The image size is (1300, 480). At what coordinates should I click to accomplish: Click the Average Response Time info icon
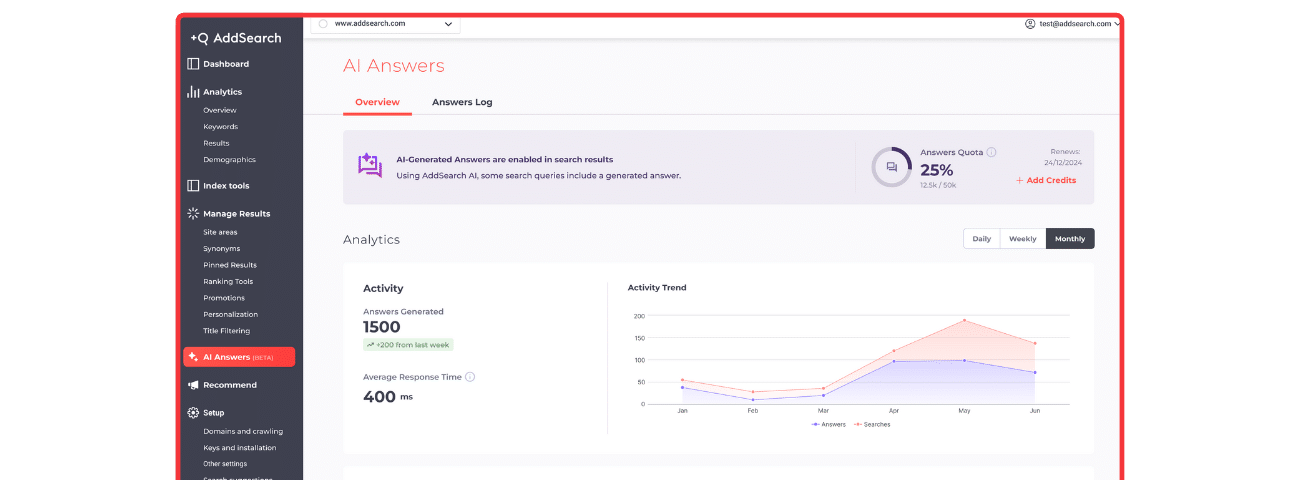tap(470, 377)
